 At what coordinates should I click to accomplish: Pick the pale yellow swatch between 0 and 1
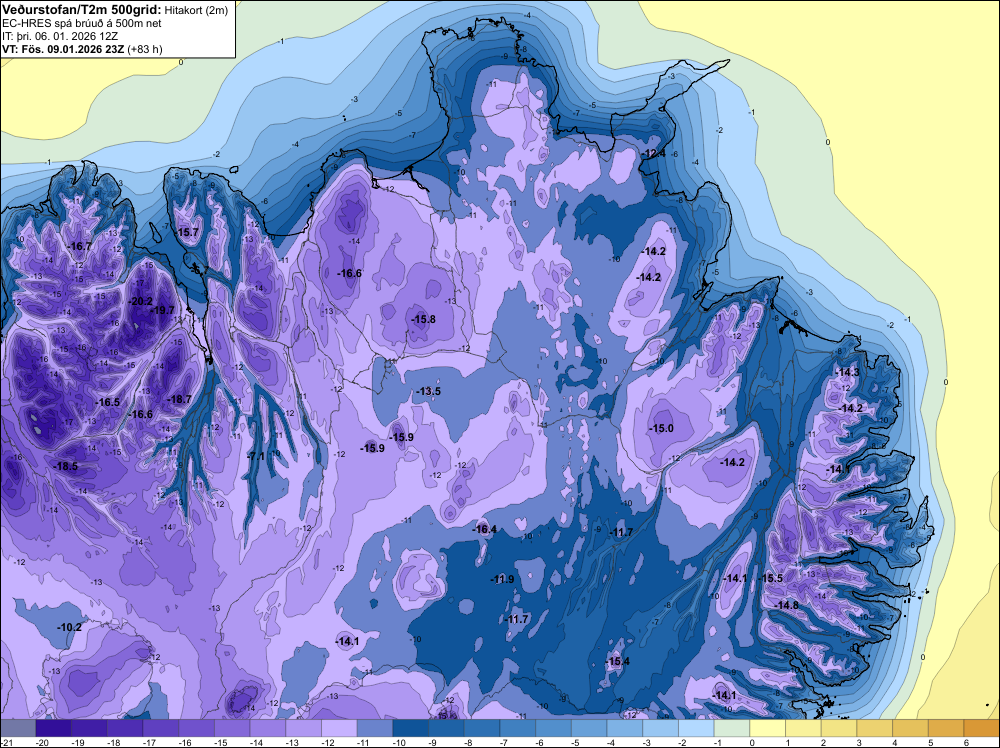pyautogui.click(x=768, y=728)
